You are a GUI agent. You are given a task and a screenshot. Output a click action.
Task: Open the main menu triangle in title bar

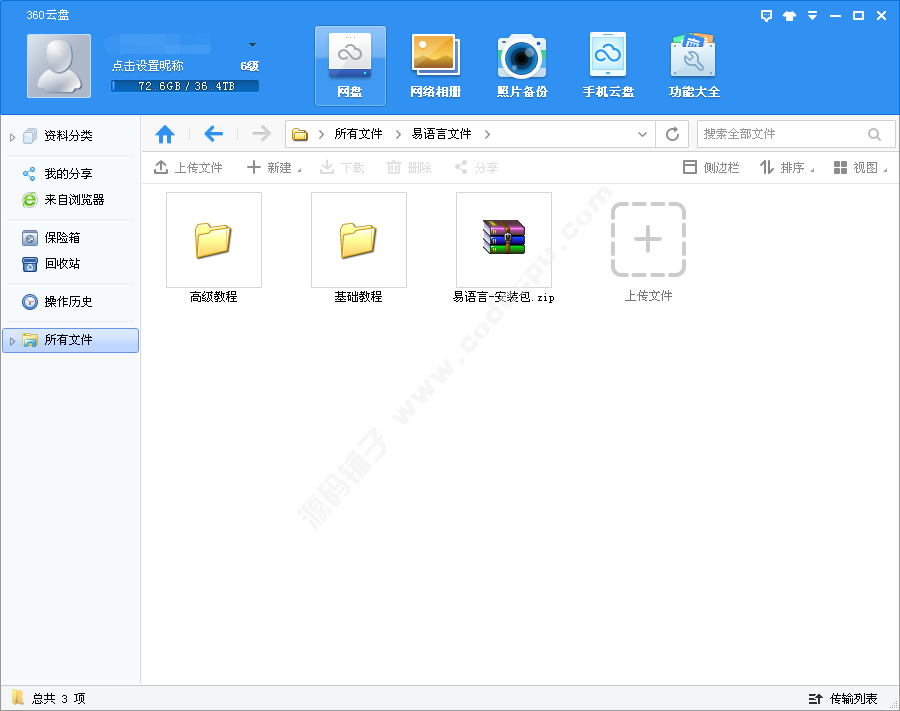(x=812, y=16)
